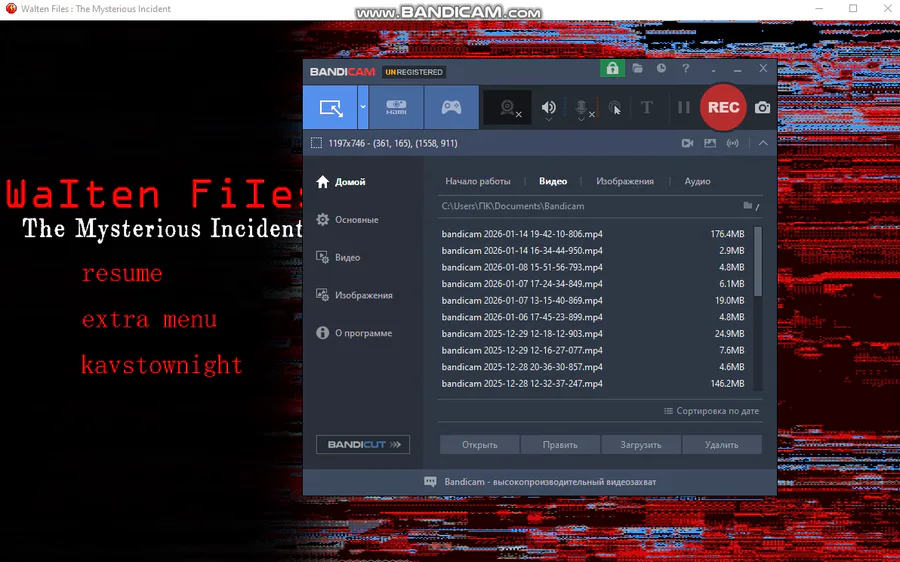Toggle speaker sound recording

(549, 107)
